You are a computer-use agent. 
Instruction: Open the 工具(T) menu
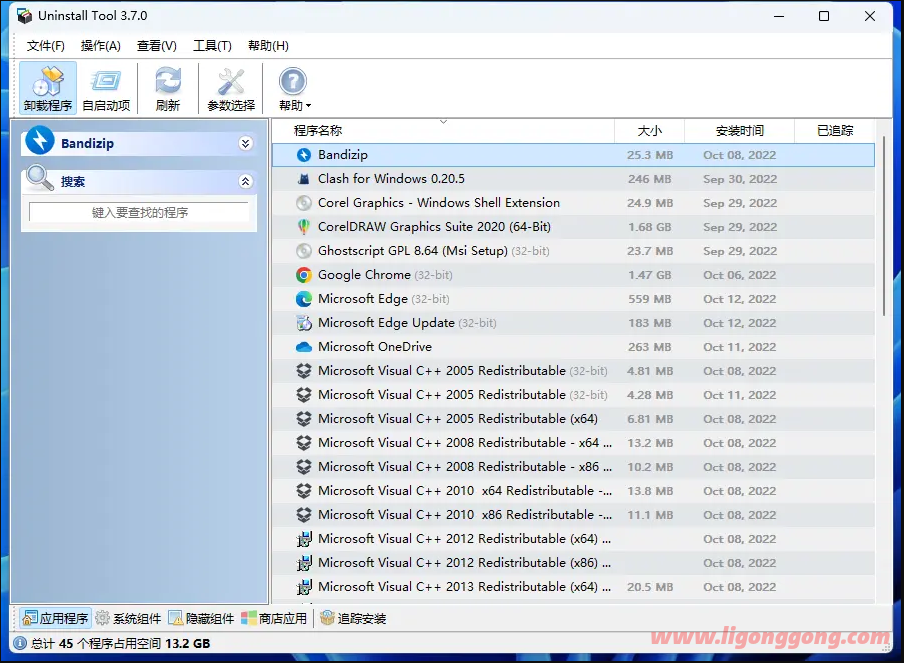(212, 46)
